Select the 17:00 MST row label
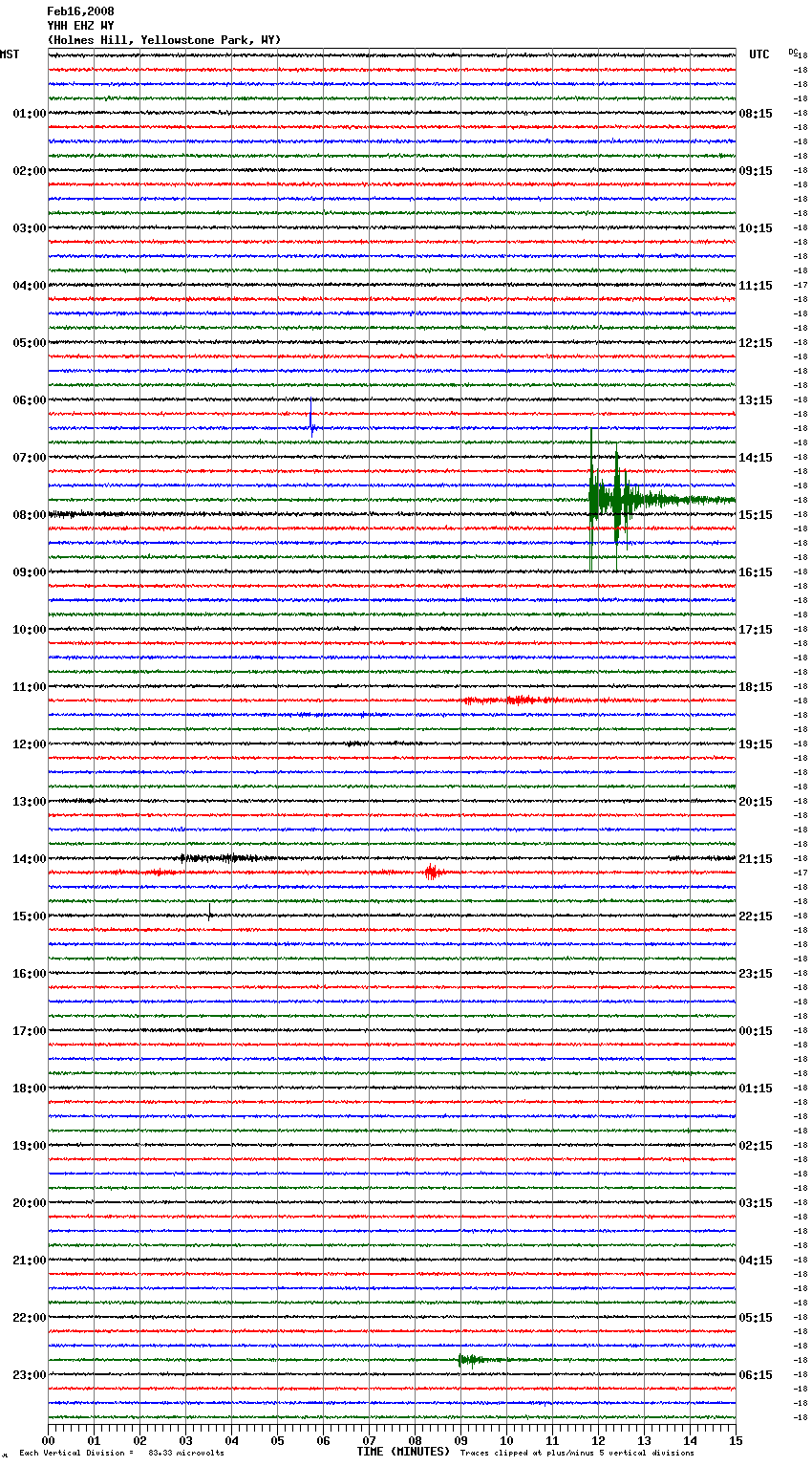The height and width of the screenshot is (1466, 812). coord(30,1031)
